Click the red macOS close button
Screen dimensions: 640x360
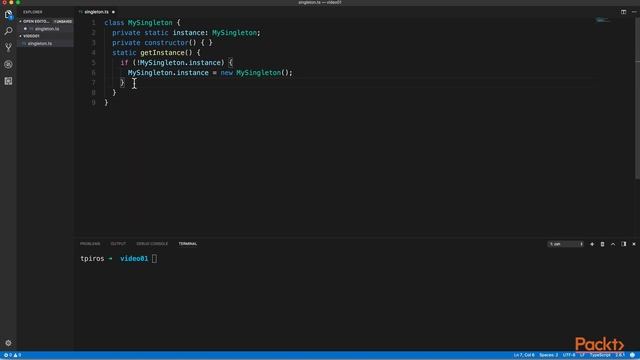coord(4,2)
